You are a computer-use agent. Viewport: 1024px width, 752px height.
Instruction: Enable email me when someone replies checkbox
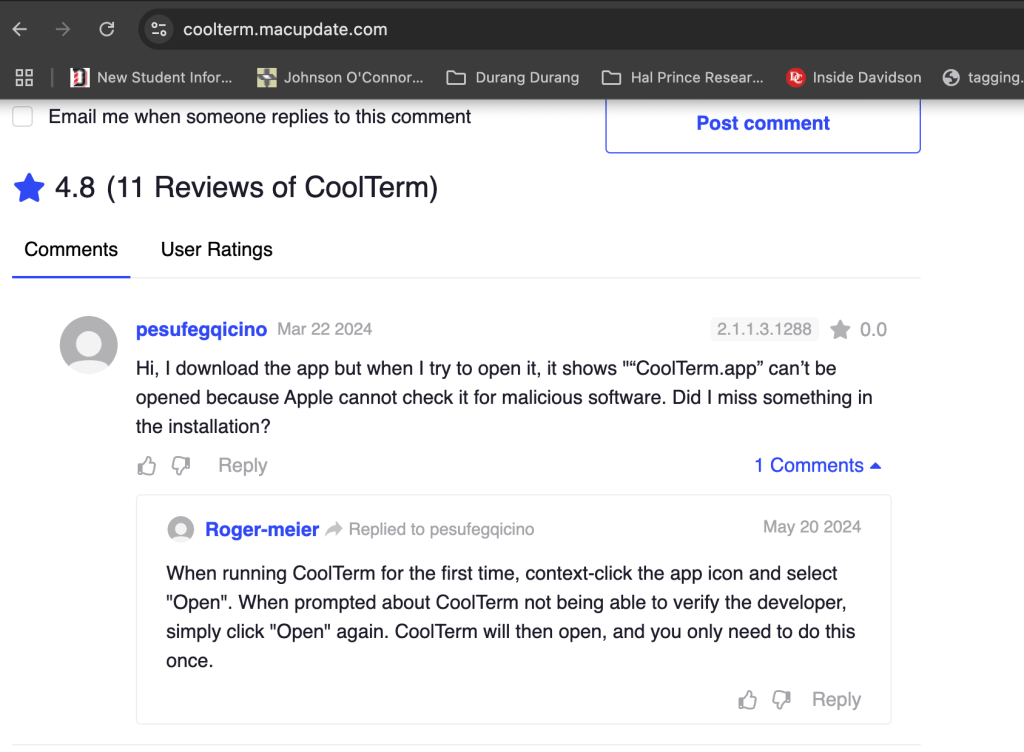click(22, 117)
